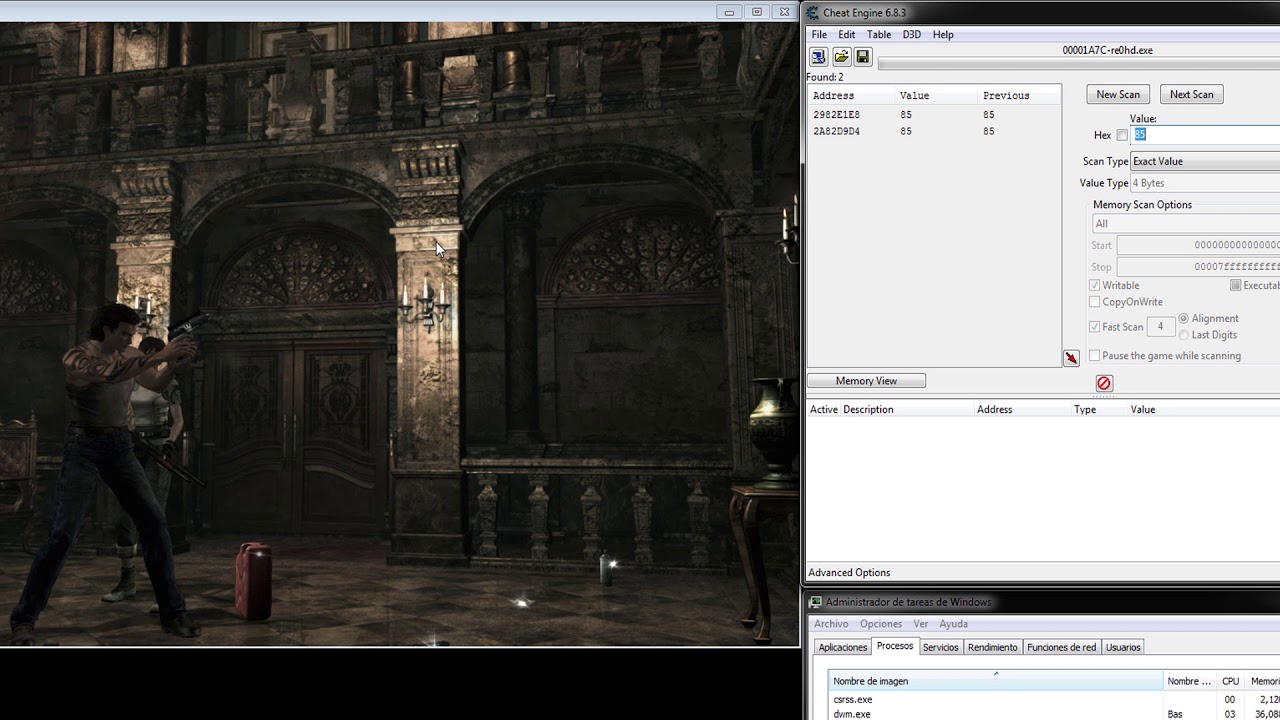The width and height of the screenshot is (1280, 720).
Task: Click the open folder icon in Cheat Engine
Action: tap(841, 57)
